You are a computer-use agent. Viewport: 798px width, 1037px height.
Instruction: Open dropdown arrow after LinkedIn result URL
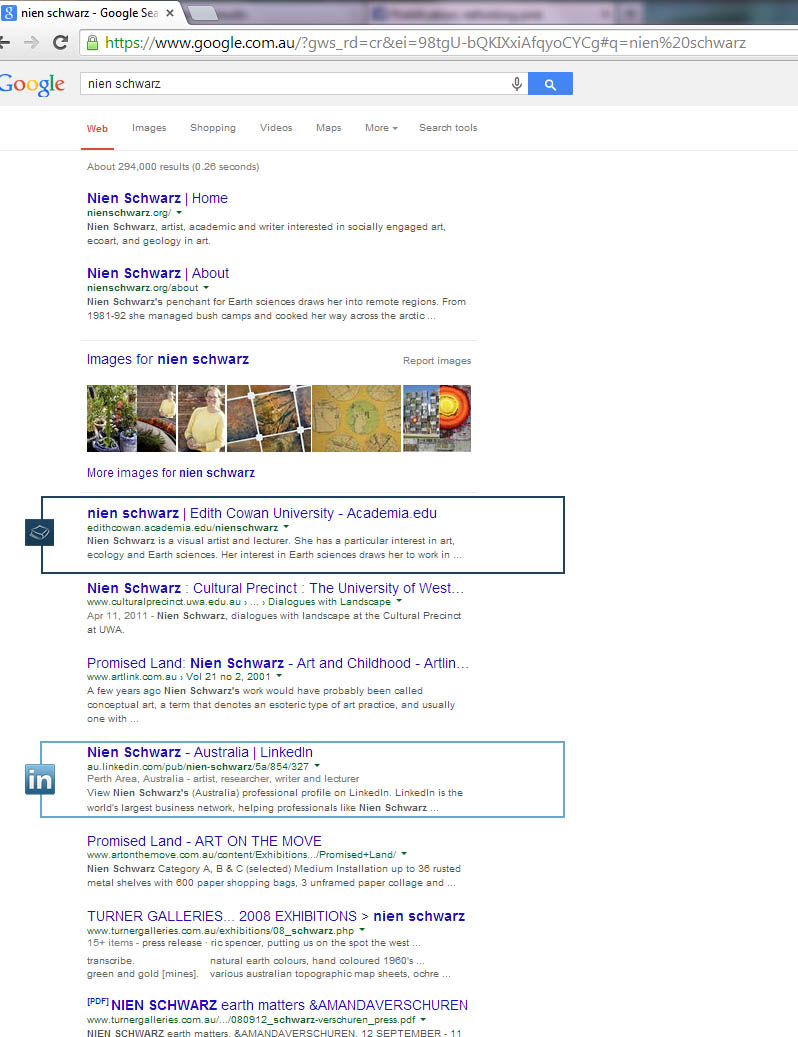pyautogui.click(x=317, y=766)
